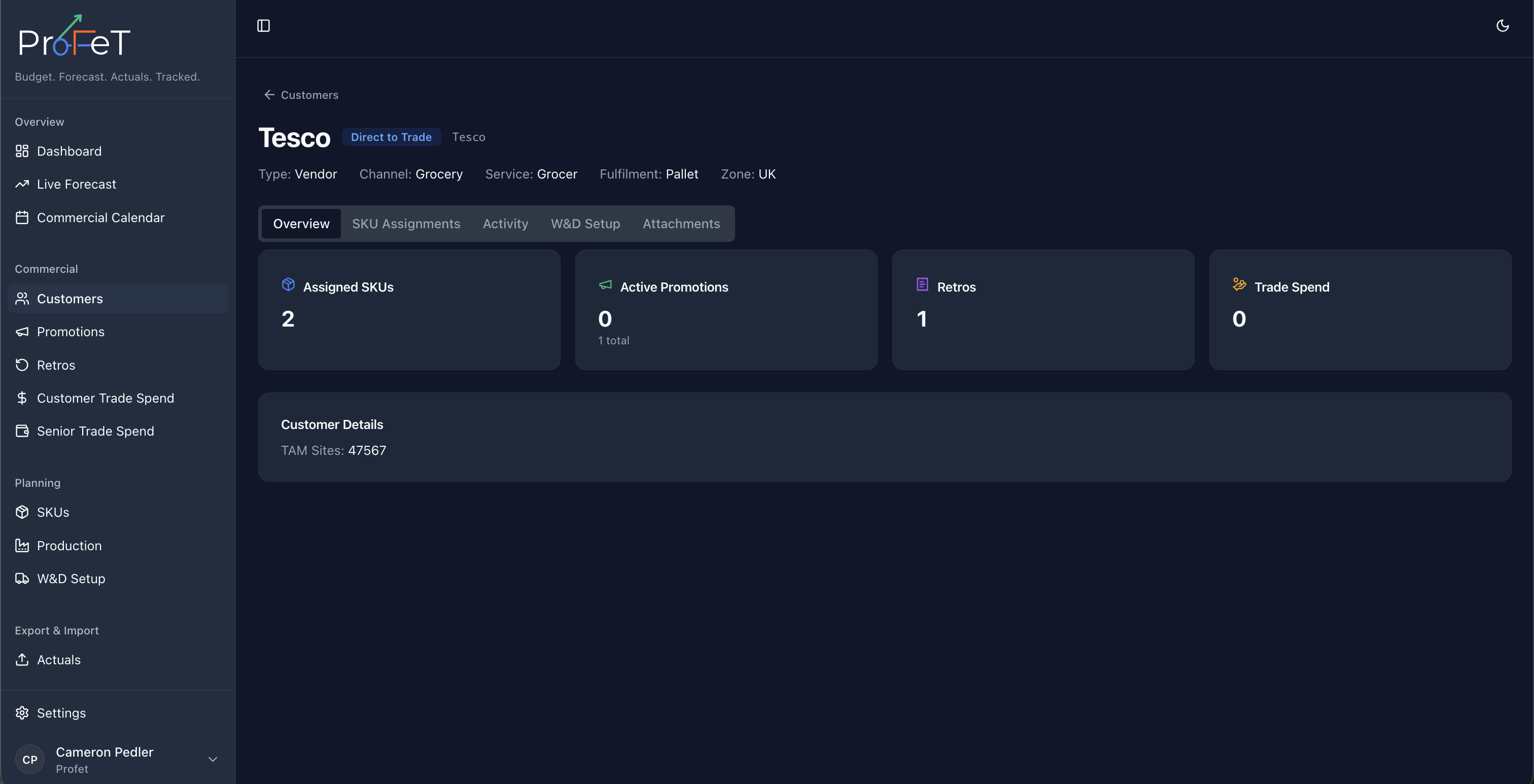Screen dimensions: 1534x784
Task: Open the Attachments tab
Action: (x=681, y=223)
